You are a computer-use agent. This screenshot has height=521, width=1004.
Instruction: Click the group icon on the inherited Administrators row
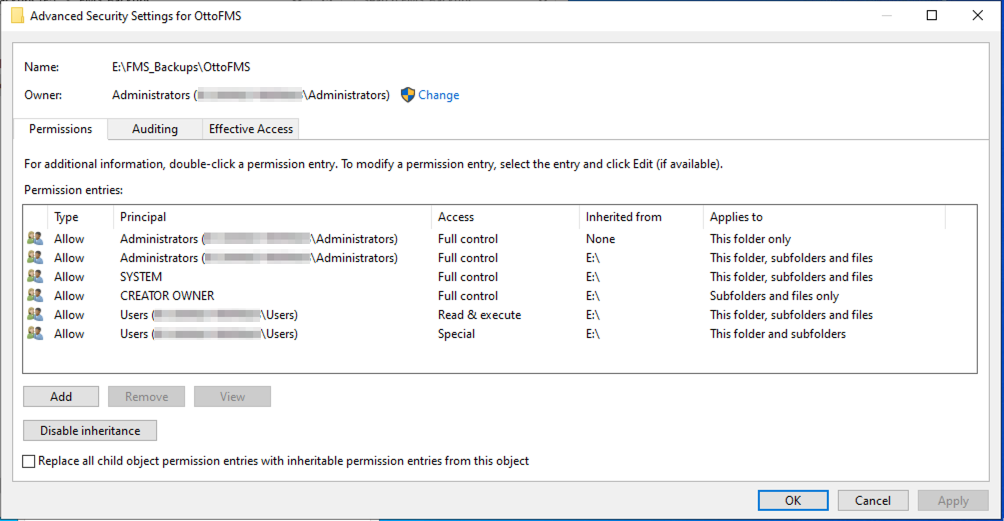36,258
